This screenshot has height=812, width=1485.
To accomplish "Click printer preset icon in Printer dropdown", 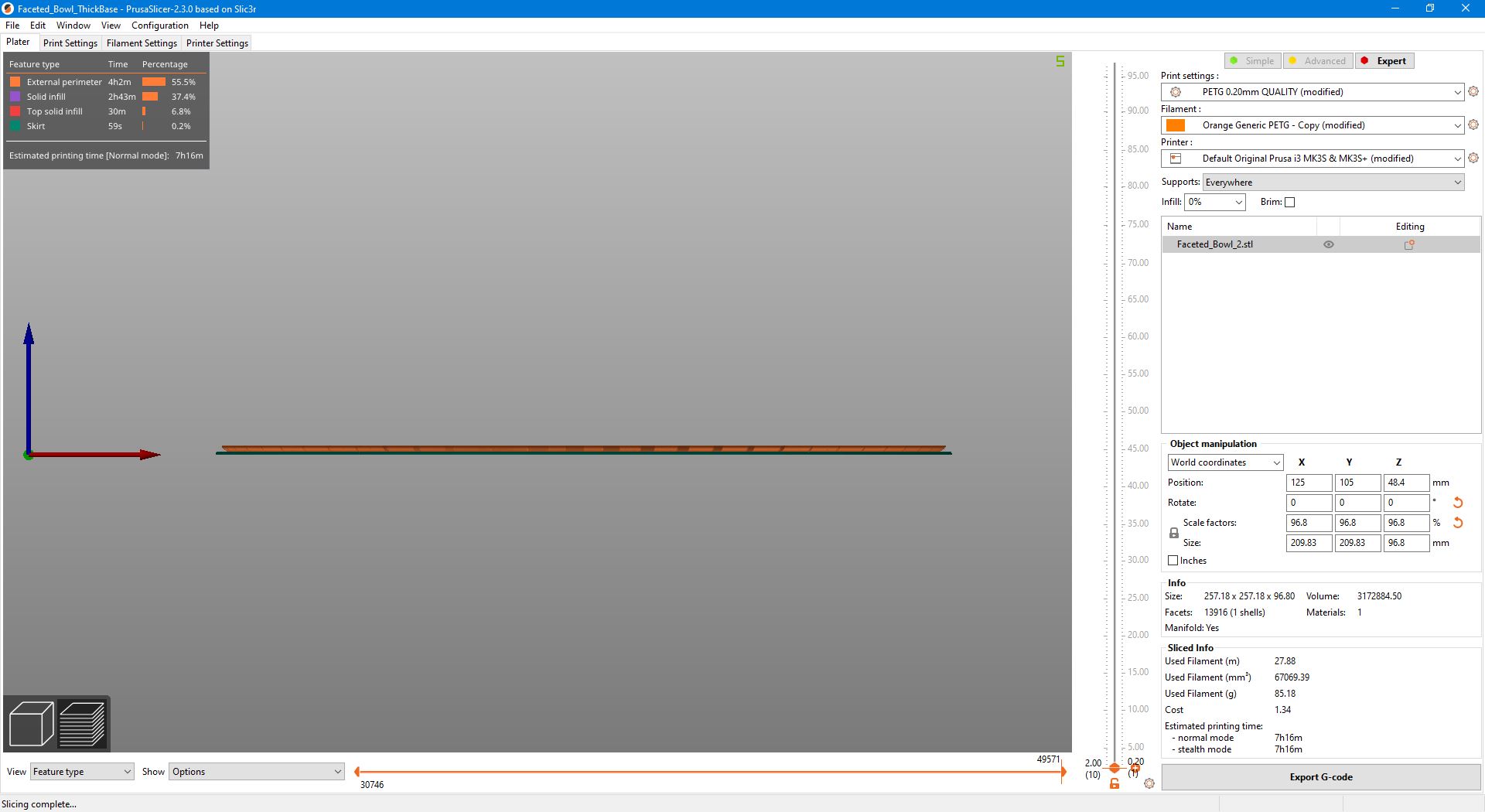I will (1176, 159).
